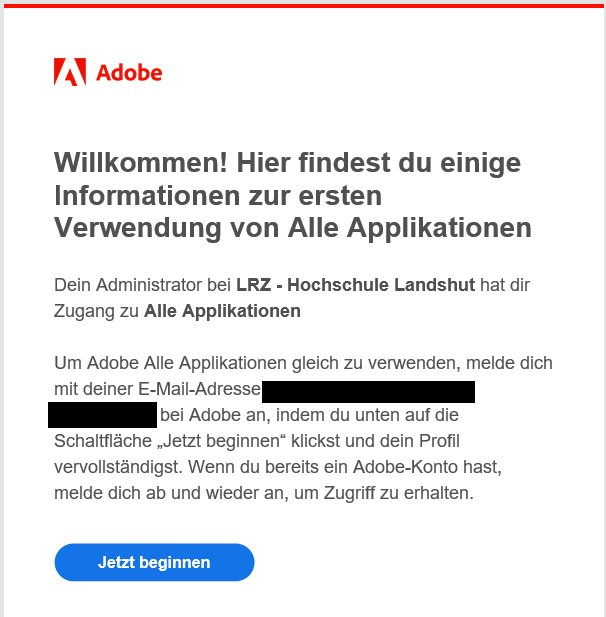The height and width of the screenshot is (617, 606).
Task: Click the quoted „Jetzt beginnen“ text in paragraph
Action: click(x=221, y=441)
